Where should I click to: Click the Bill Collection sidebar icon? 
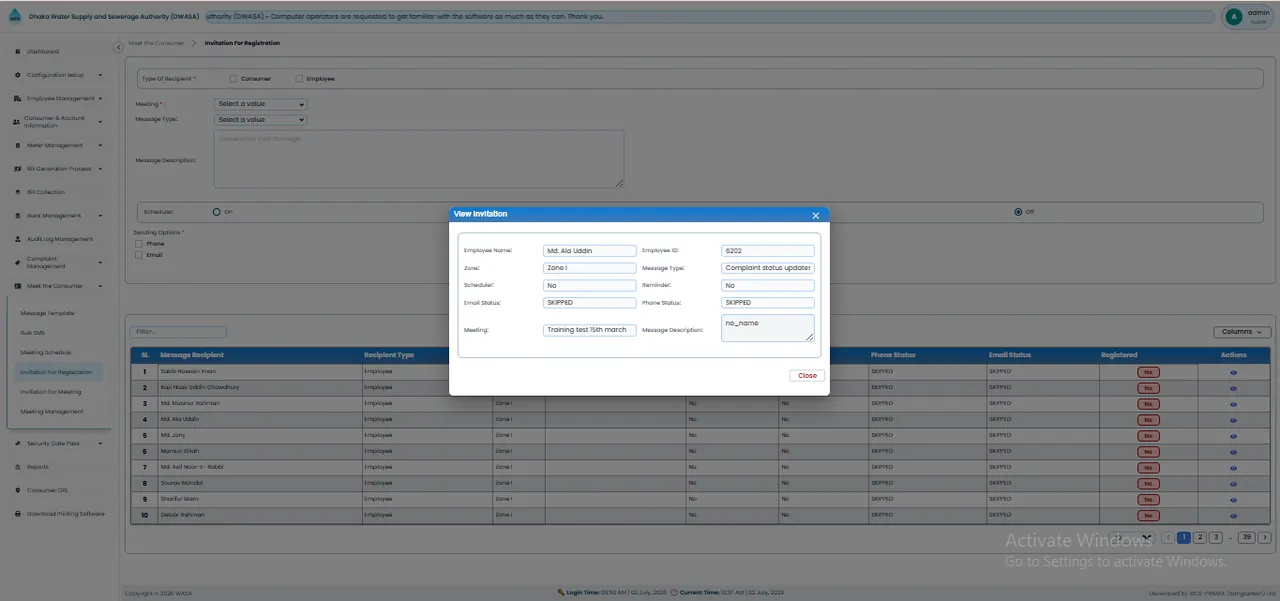(x=18, y=192)
